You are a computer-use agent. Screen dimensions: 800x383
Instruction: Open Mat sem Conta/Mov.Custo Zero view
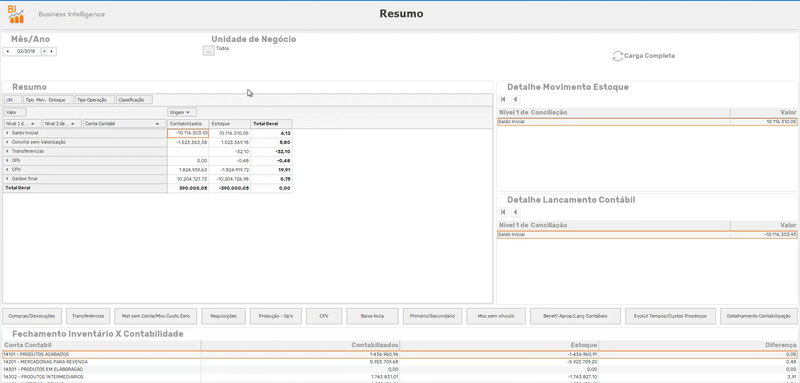tap(155, 316)
